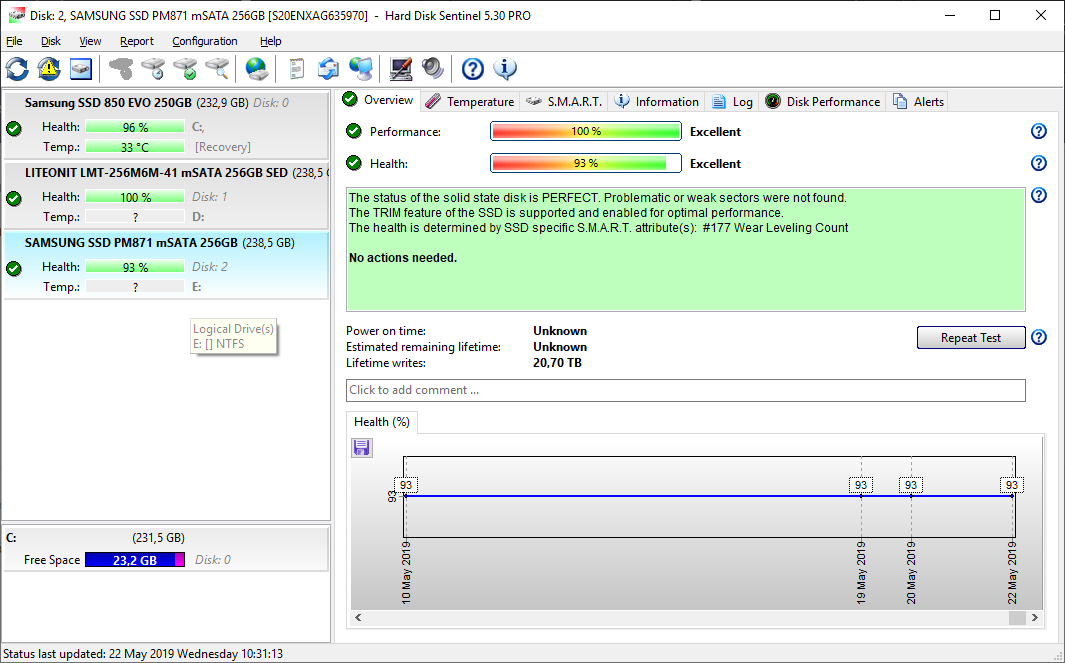Open the Help menu
This screenshot has width=1065, height=663.
(270, 41)
